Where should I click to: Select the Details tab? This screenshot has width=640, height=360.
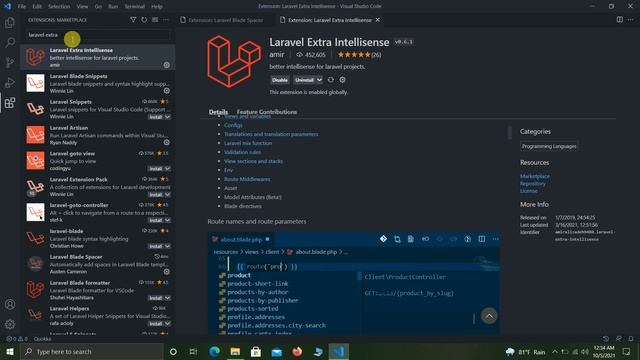pos(218,112)
